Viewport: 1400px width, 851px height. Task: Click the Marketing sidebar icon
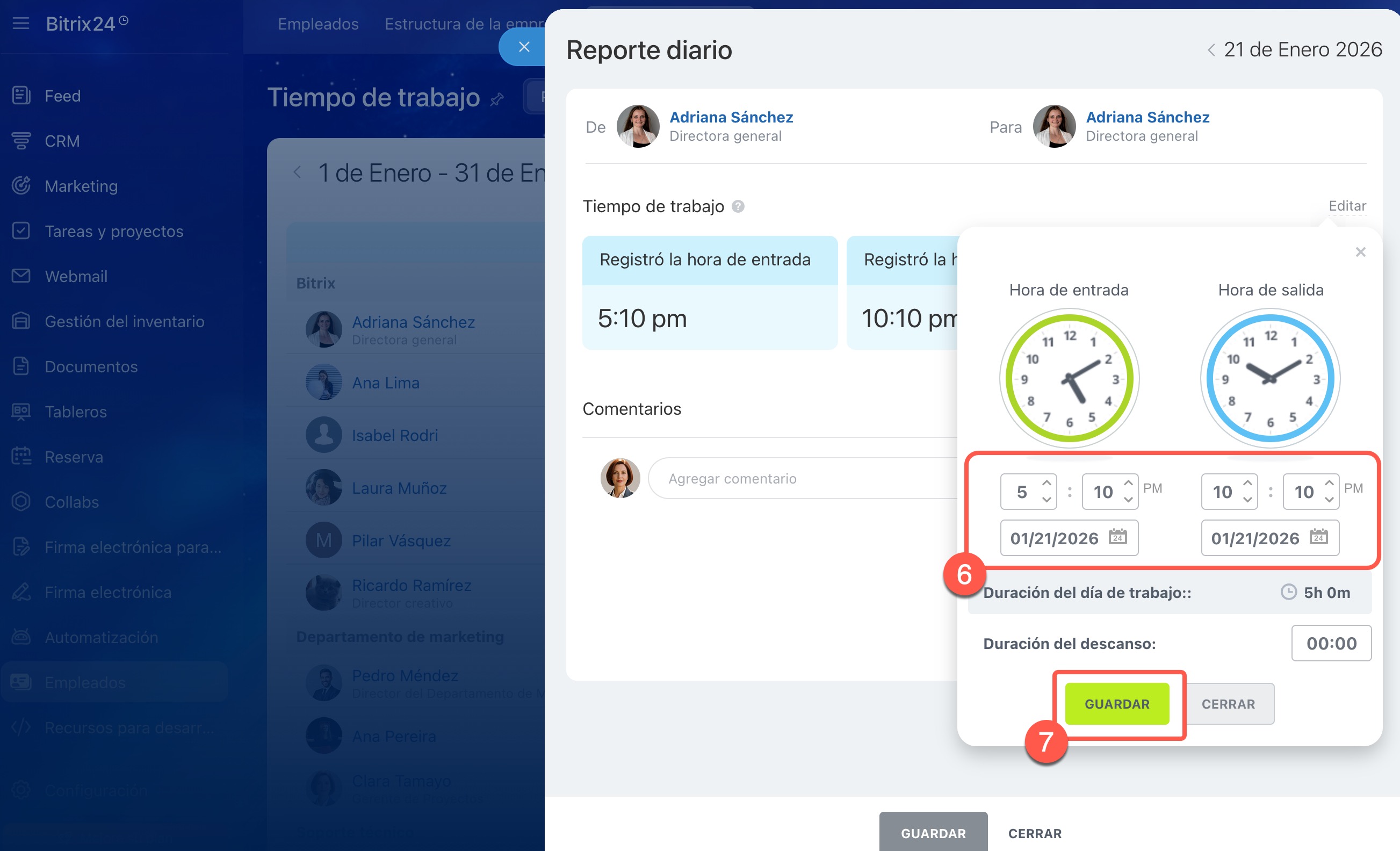pyautogui.click(x=21, y=186)
